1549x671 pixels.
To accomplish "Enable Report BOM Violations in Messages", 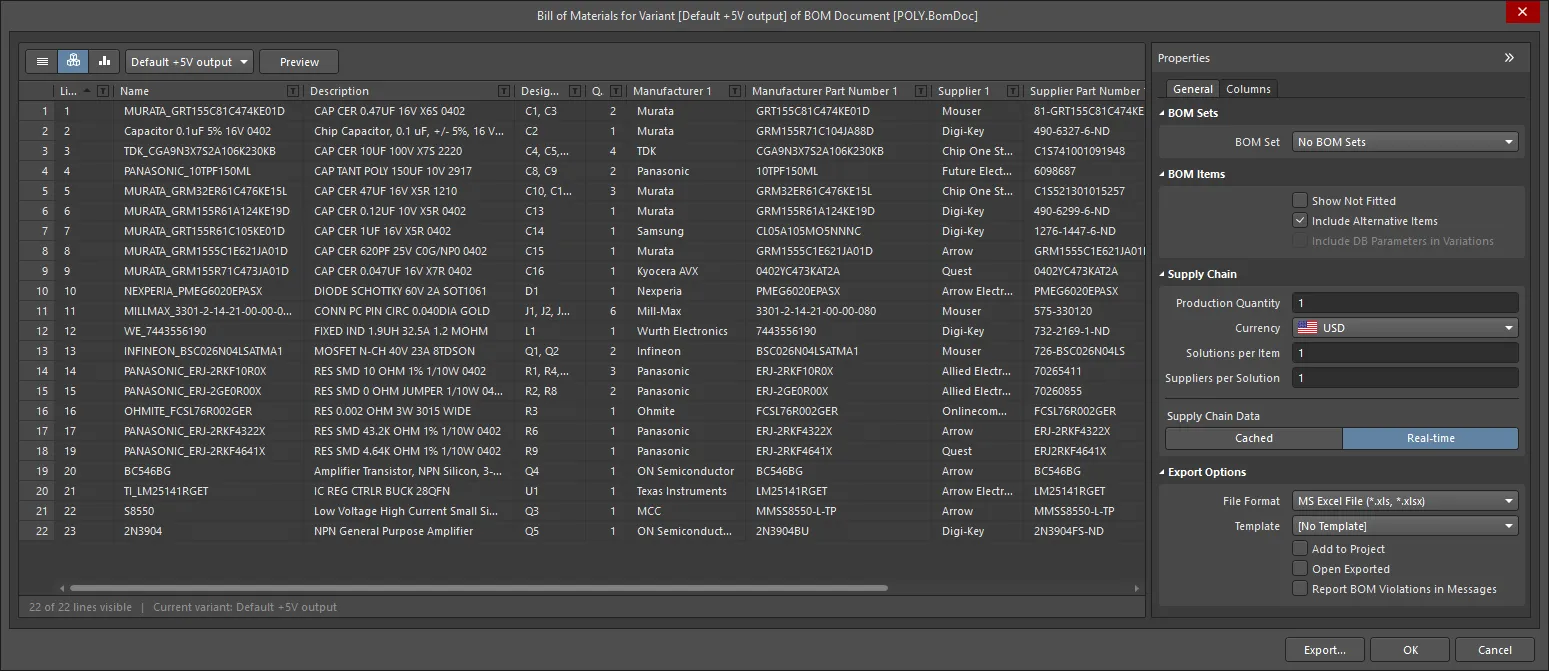I will tap(1300, 588).
